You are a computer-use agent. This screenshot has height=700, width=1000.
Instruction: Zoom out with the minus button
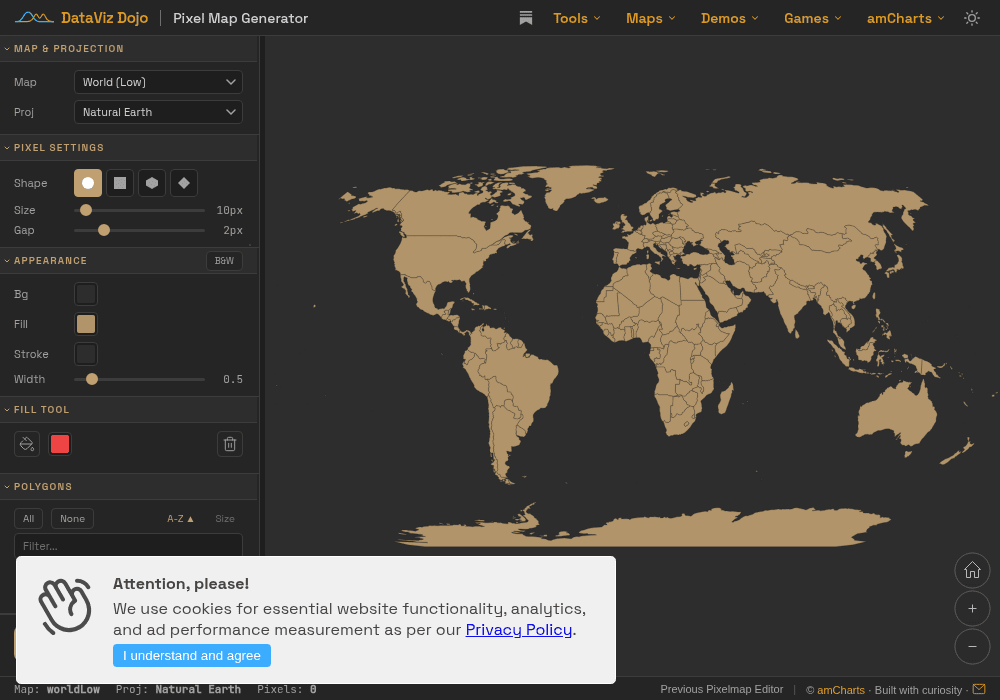972,646
